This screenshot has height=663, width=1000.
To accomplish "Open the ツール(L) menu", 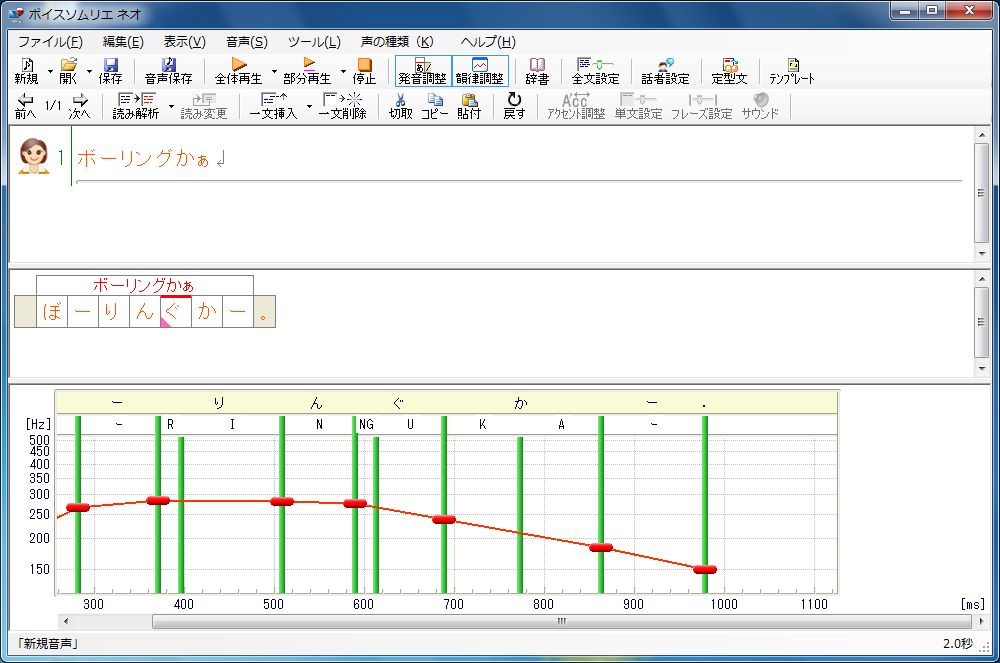I will click(314, 41).
